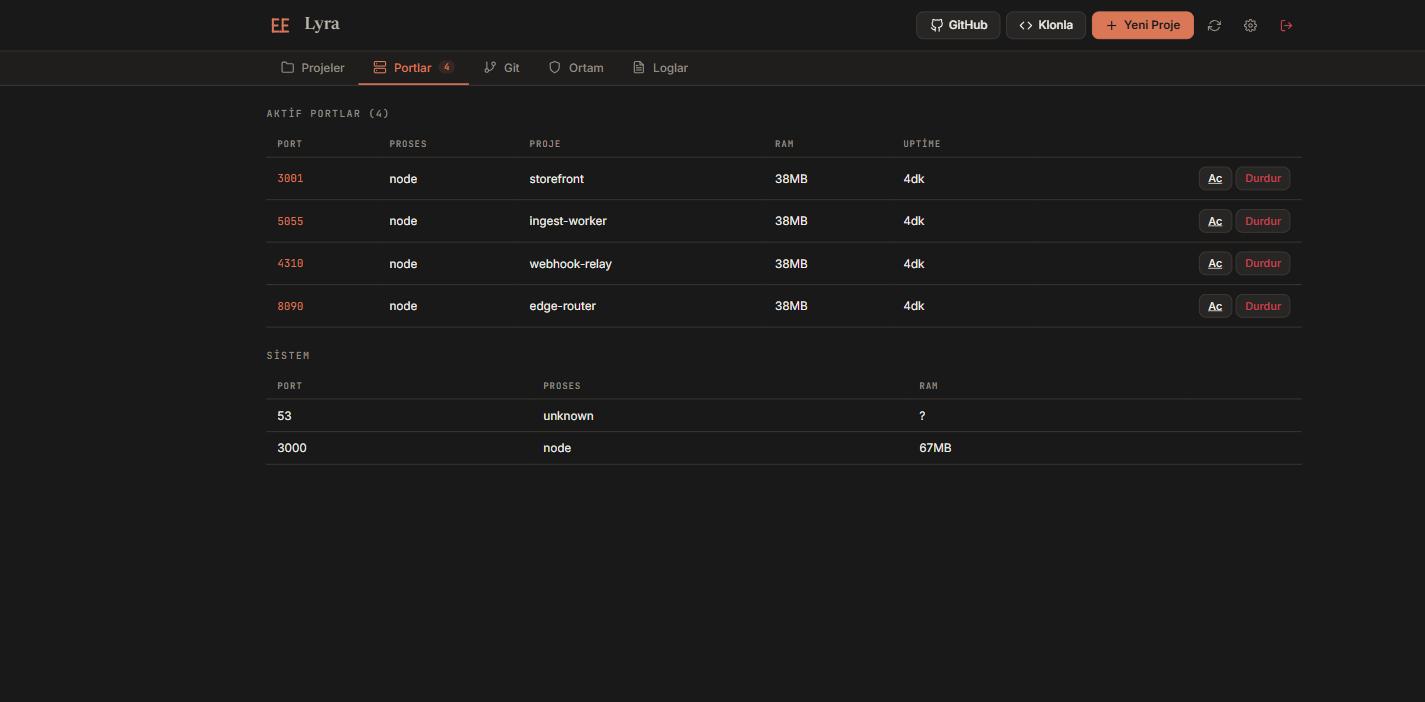The width and height of the screenshot is (1425, 702).
Task: Stop webhook-relay with Durdur
Action: pos(1263,263)
